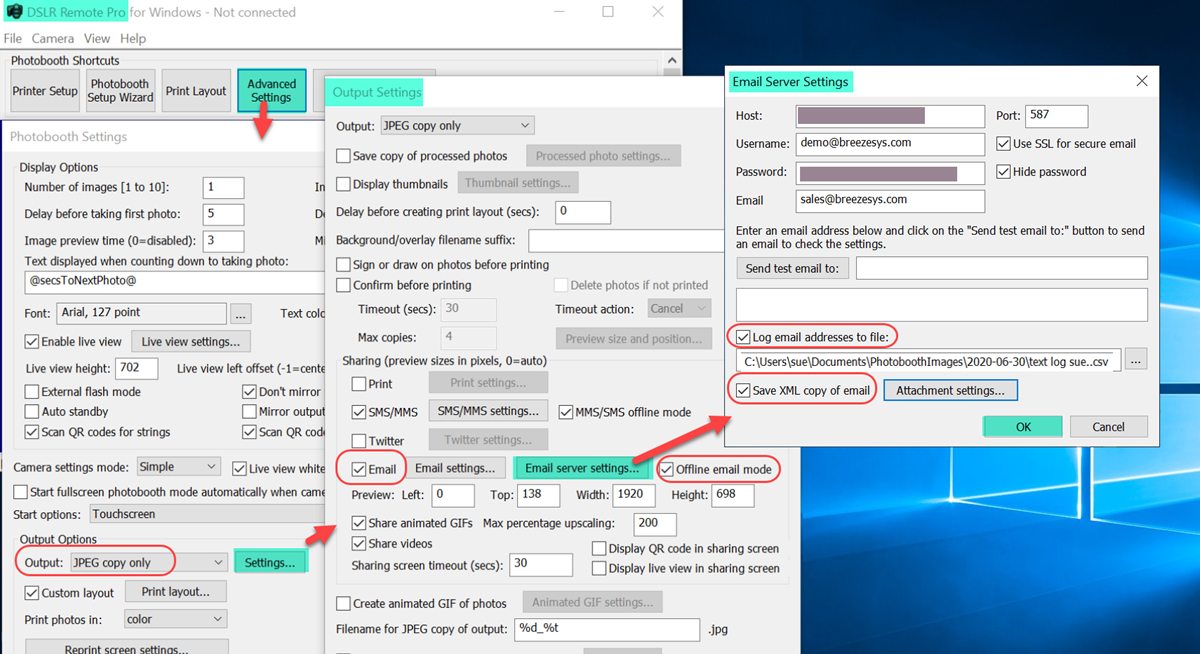The width and height of the screenshot is (1200, 654).
Task: Click the Number of images field
Action: click(223, 187)
